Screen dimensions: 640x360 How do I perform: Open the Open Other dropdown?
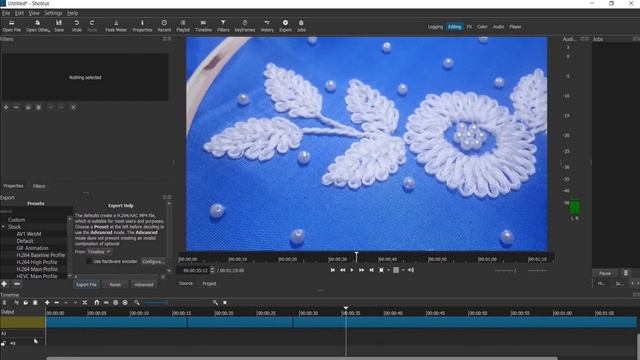click(38, 26)
